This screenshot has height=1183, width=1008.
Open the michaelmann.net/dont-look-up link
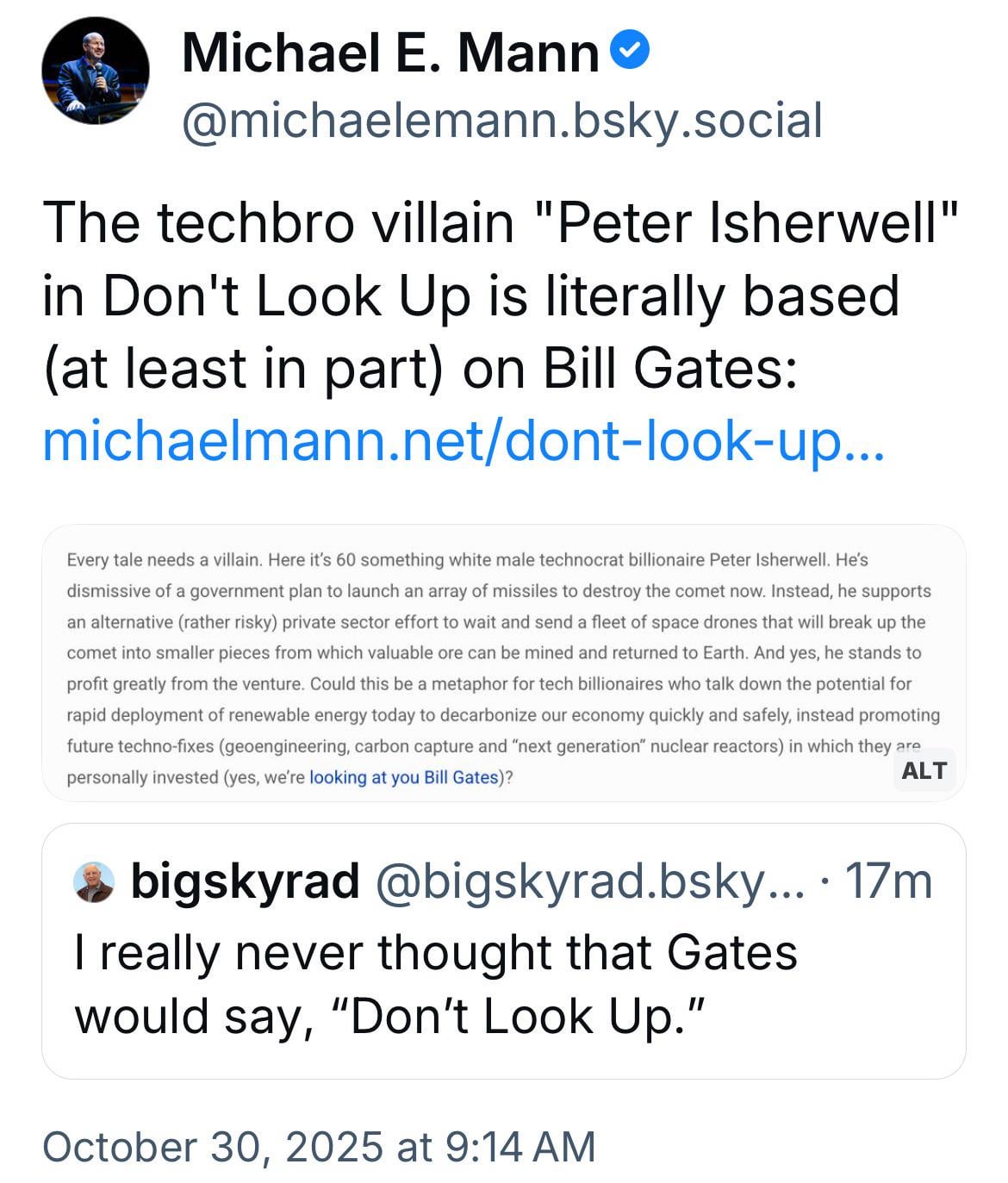coord(463,441)
